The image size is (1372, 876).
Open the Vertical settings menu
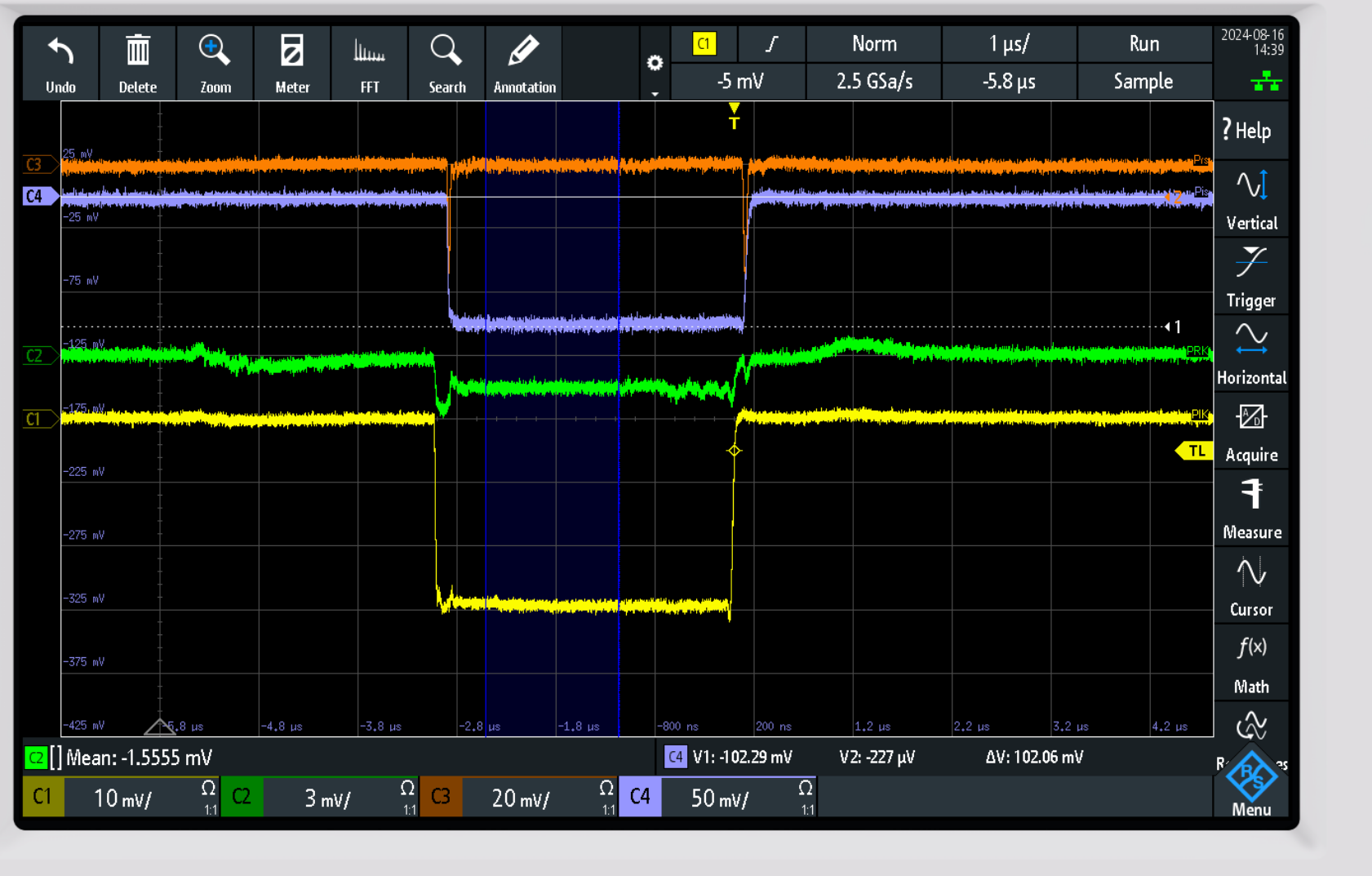click(x=1251, y=200)
